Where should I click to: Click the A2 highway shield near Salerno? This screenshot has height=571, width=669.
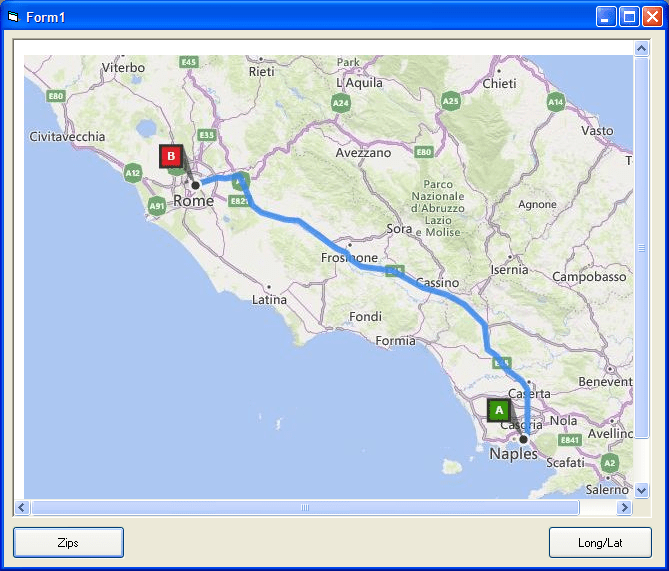coord(610,463)
